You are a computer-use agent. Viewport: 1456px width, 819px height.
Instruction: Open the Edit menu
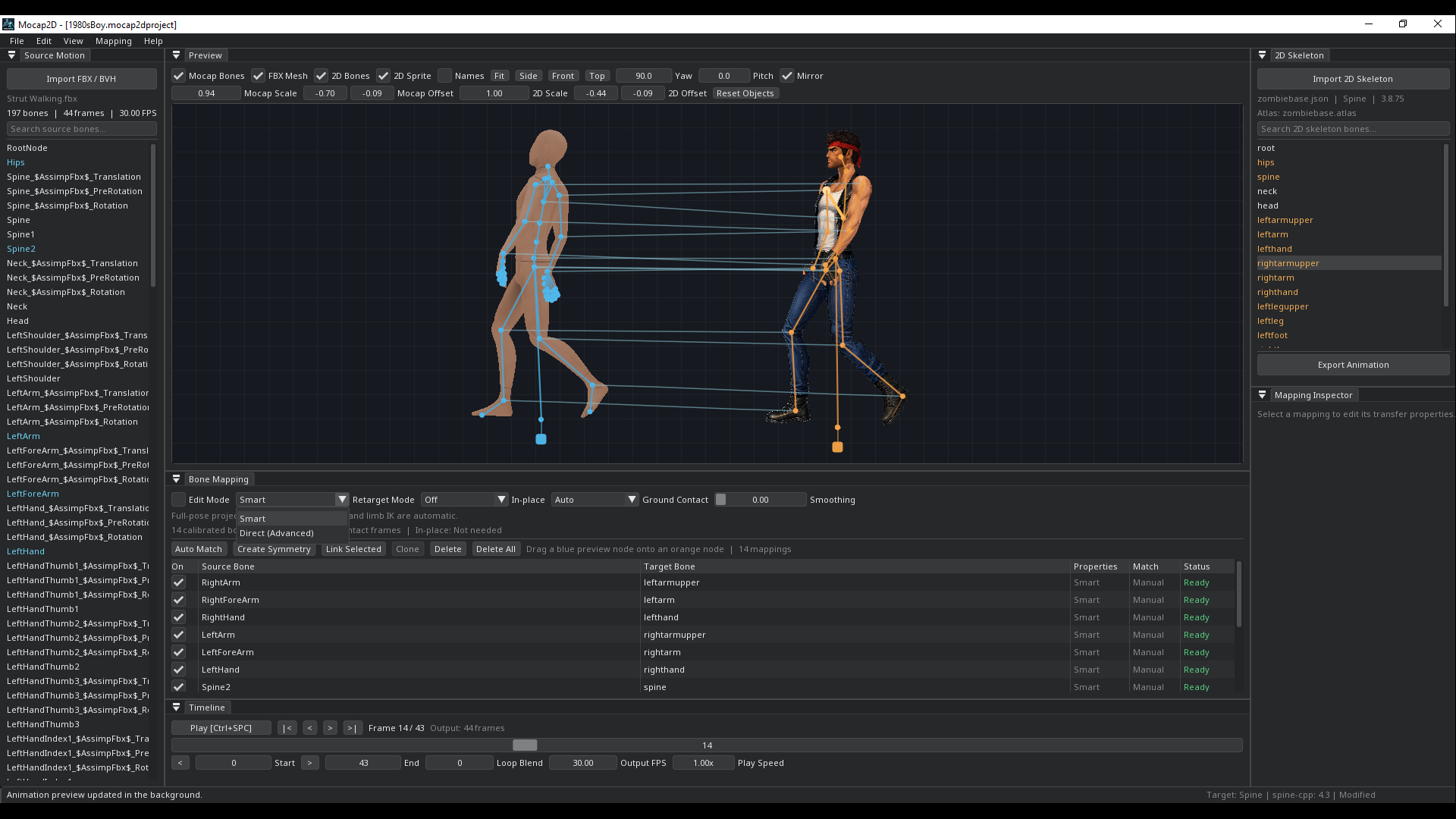44,41
